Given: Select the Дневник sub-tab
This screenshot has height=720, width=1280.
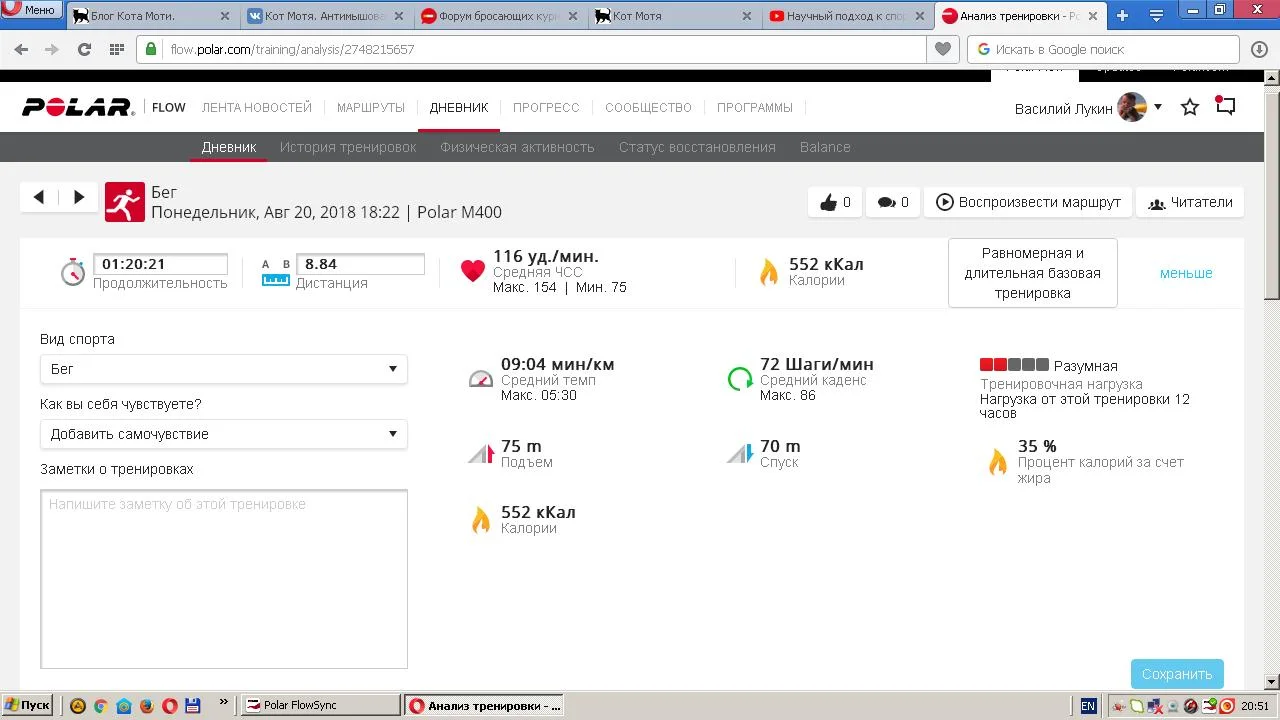Looking at the screenshot, I should [229, 147].
